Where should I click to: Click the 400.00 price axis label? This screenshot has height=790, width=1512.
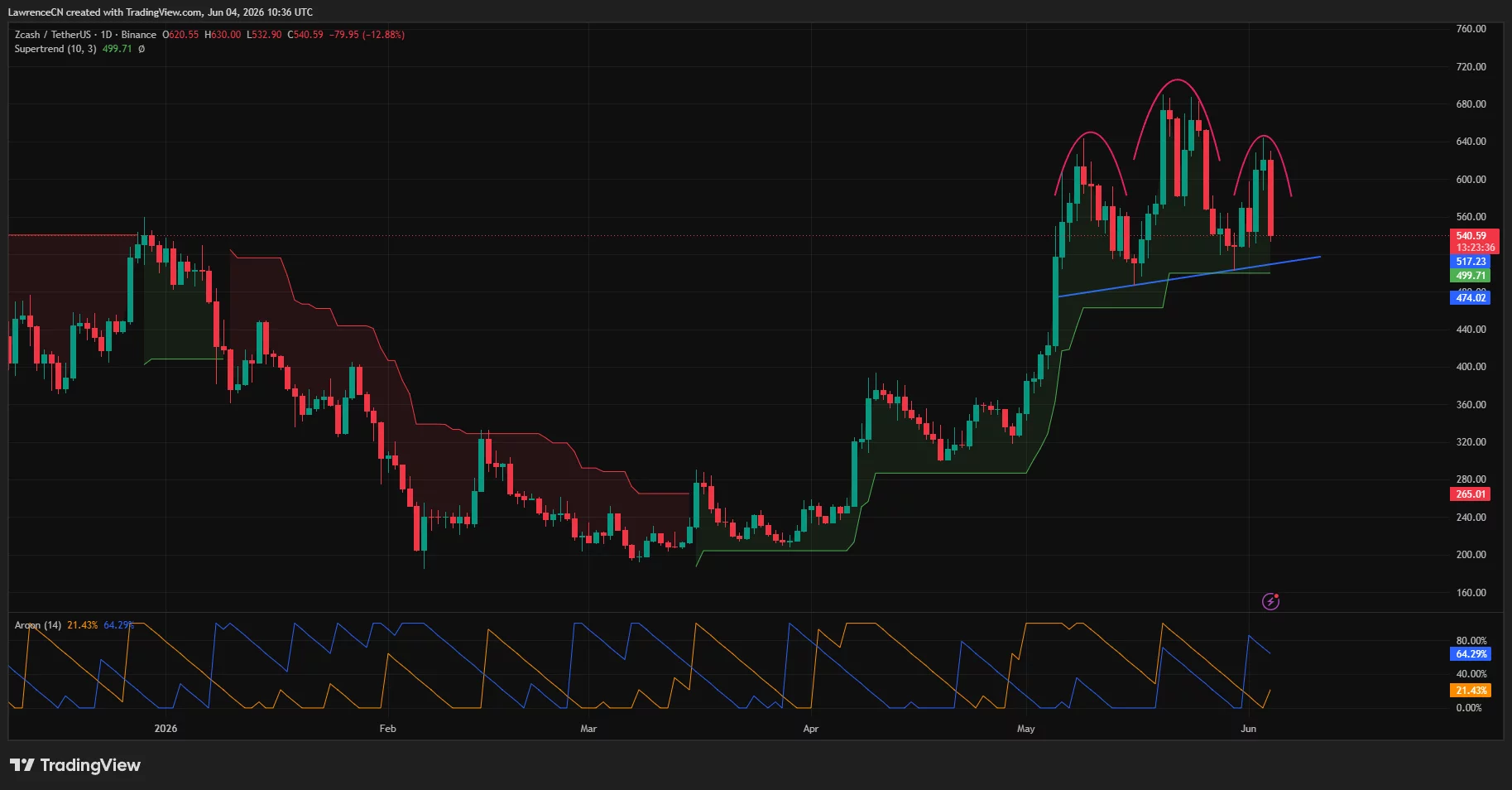coord(1471,367)
